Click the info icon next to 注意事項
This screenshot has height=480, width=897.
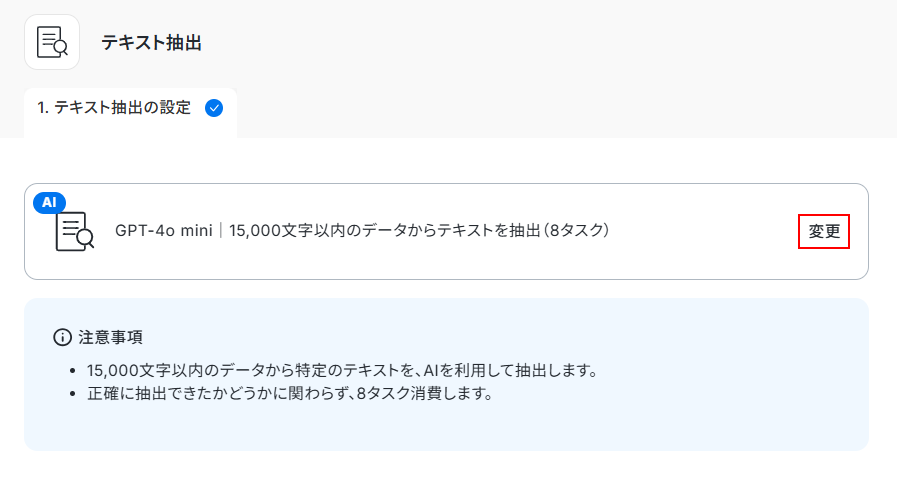tap(62, 337)
